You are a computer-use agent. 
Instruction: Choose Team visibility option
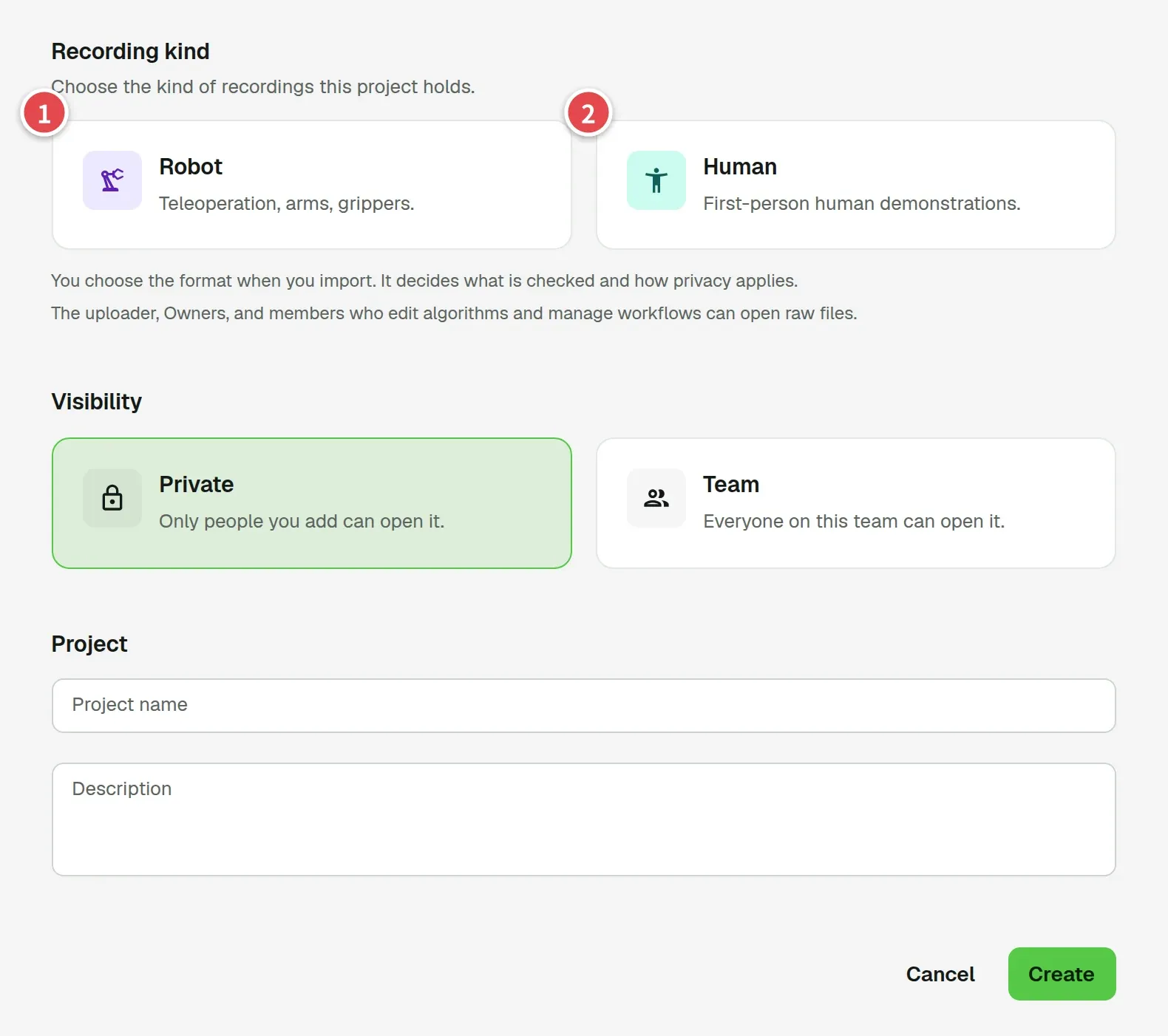point(856,503)
